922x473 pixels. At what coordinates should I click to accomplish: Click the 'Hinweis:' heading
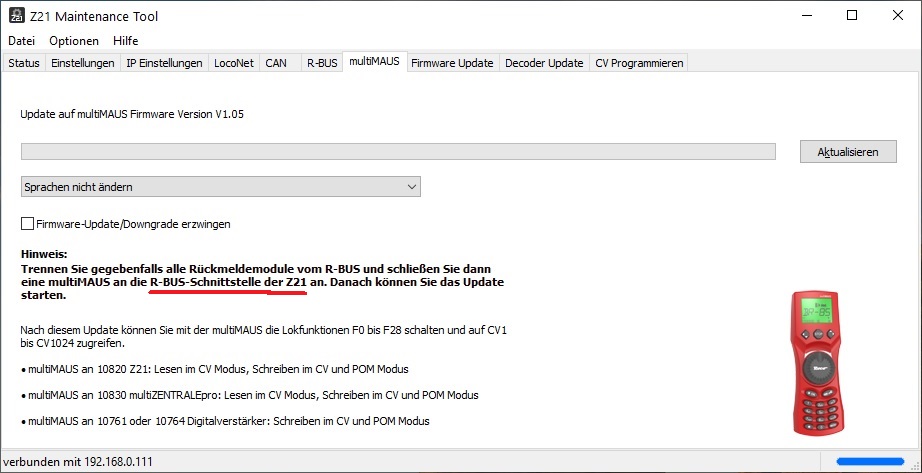45,255
